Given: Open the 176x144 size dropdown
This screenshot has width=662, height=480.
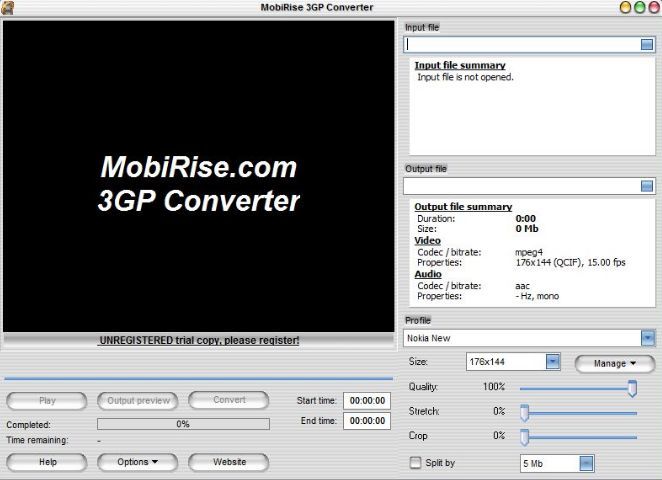Looking at the screenshot, I should pos(552,362).
